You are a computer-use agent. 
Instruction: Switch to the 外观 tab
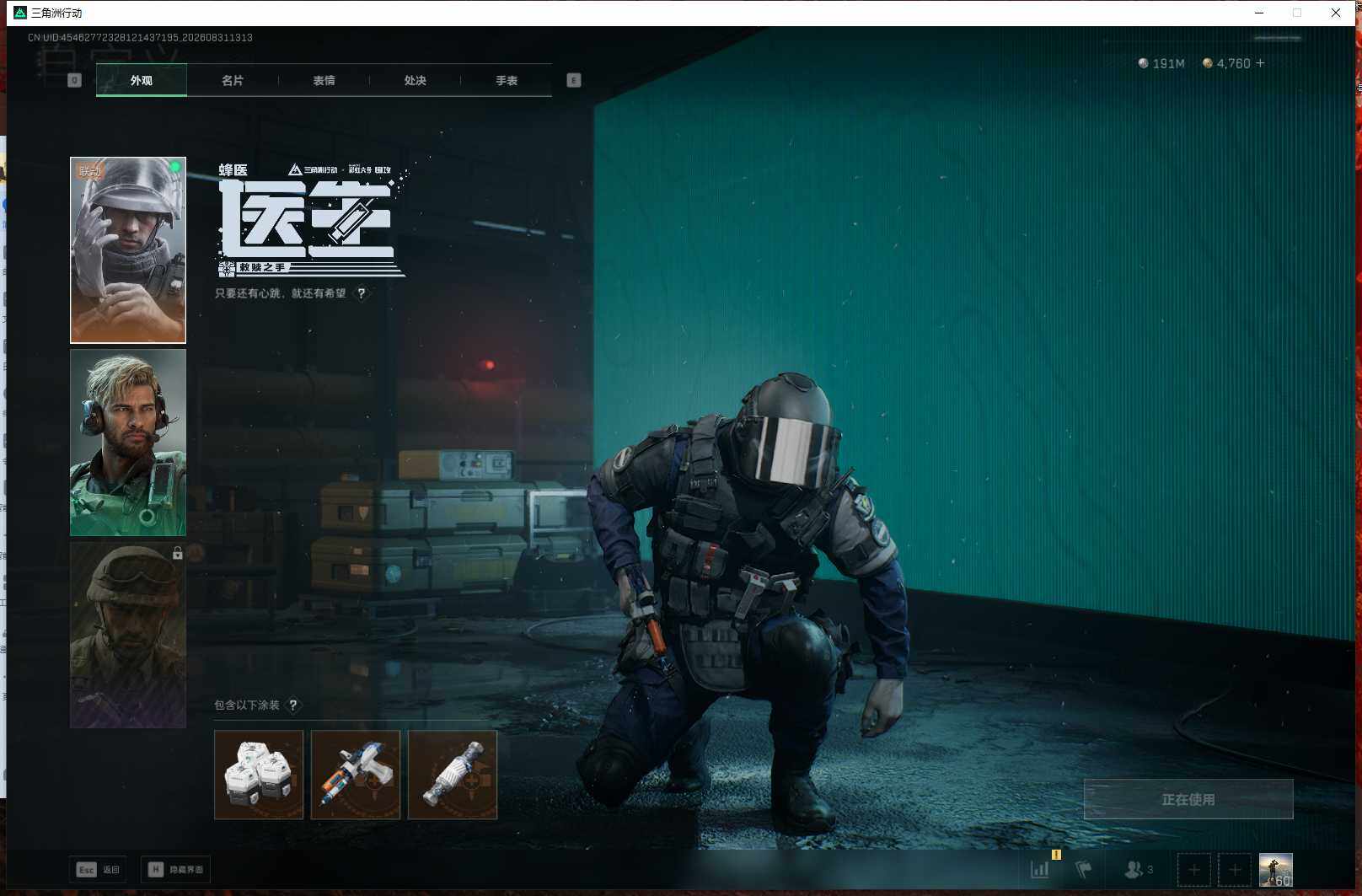click(x=142, y=80)
